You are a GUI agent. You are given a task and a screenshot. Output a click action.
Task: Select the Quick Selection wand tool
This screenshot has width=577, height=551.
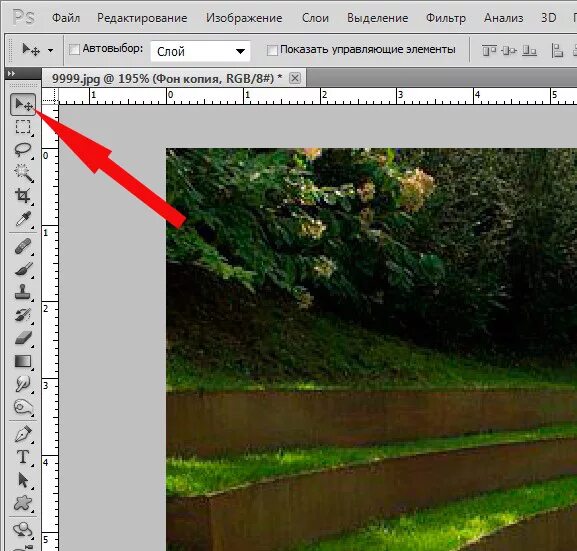pyautogui.click(x=23, y=172)
